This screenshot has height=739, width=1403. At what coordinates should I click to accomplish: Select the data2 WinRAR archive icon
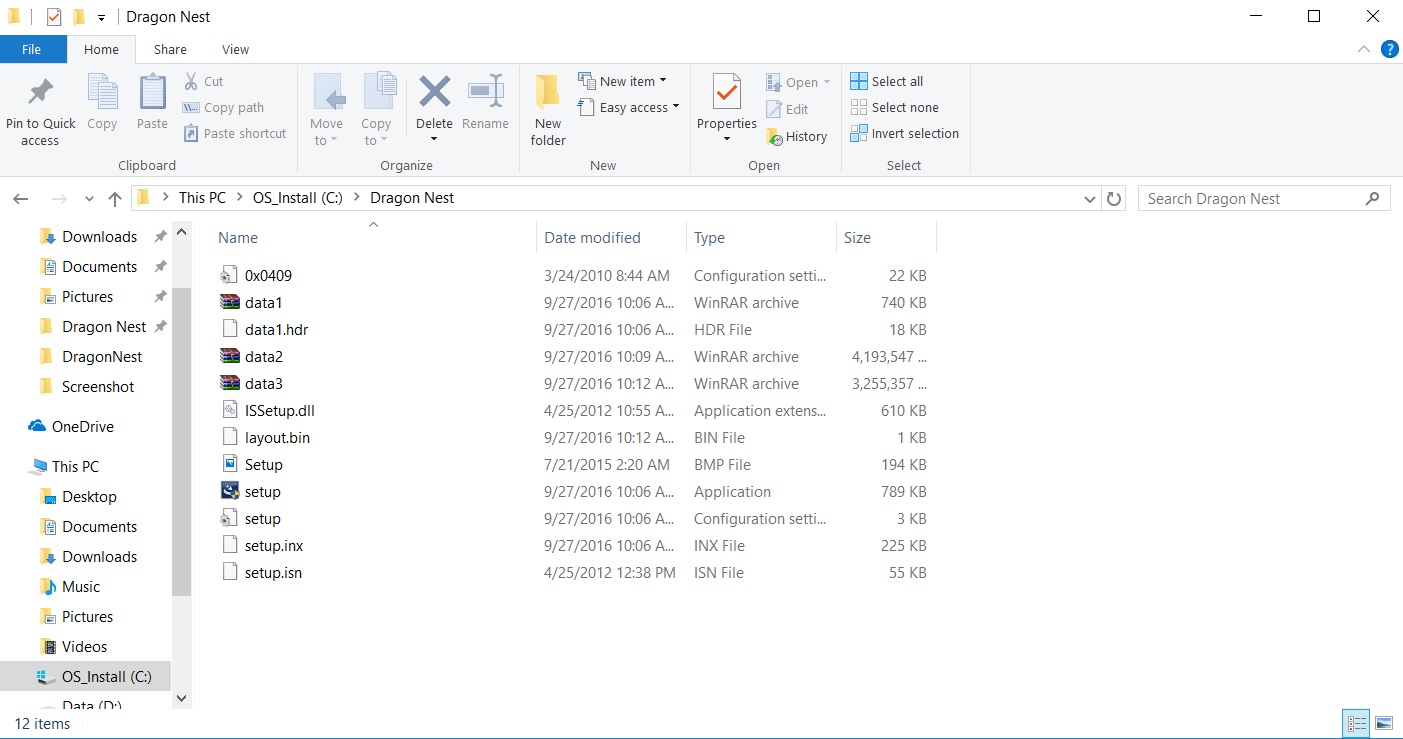click(230, 356)
